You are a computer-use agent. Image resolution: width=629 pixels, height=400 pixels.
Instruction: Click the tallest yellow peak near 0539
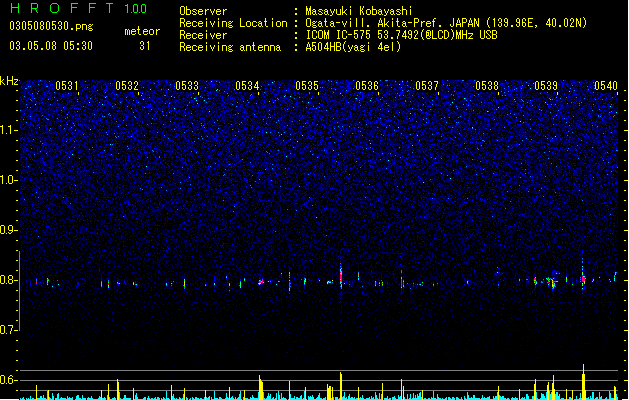(583, 381)
